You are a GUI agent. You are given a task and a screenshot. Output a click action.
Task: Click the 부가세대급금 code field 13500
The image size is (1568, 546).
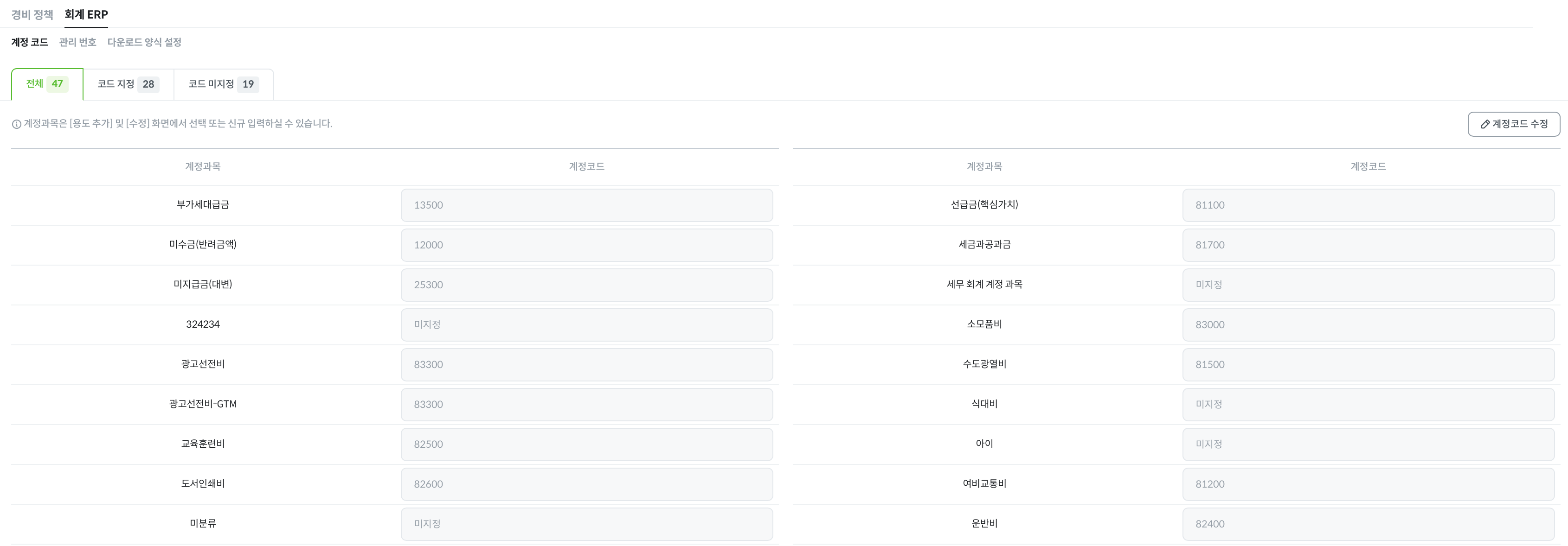pyautogui.click(x=587, y=205)
